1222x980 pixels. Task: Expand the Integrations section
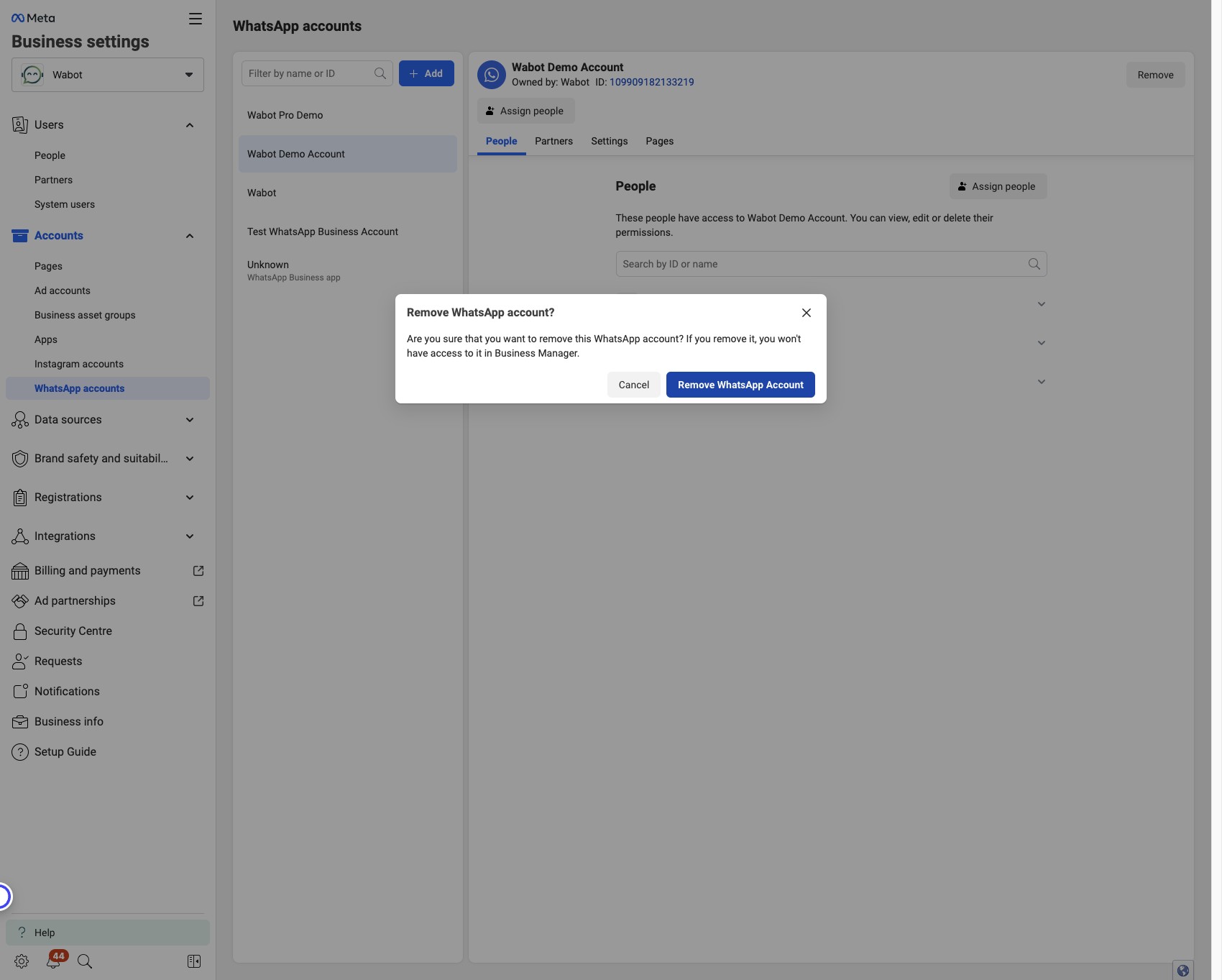(190, 536)
